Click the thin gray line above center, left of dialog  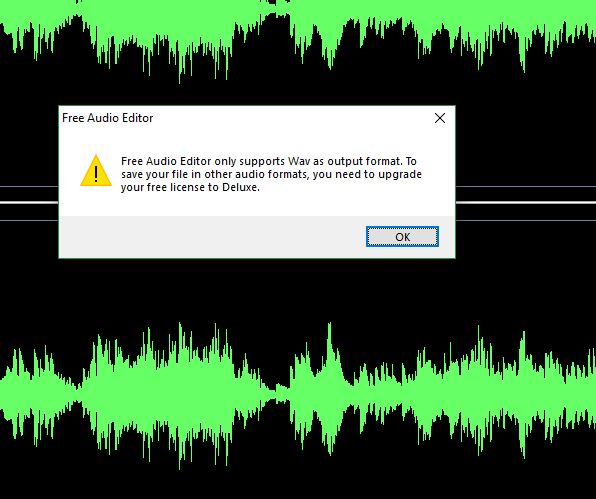(x=29, y=186)
